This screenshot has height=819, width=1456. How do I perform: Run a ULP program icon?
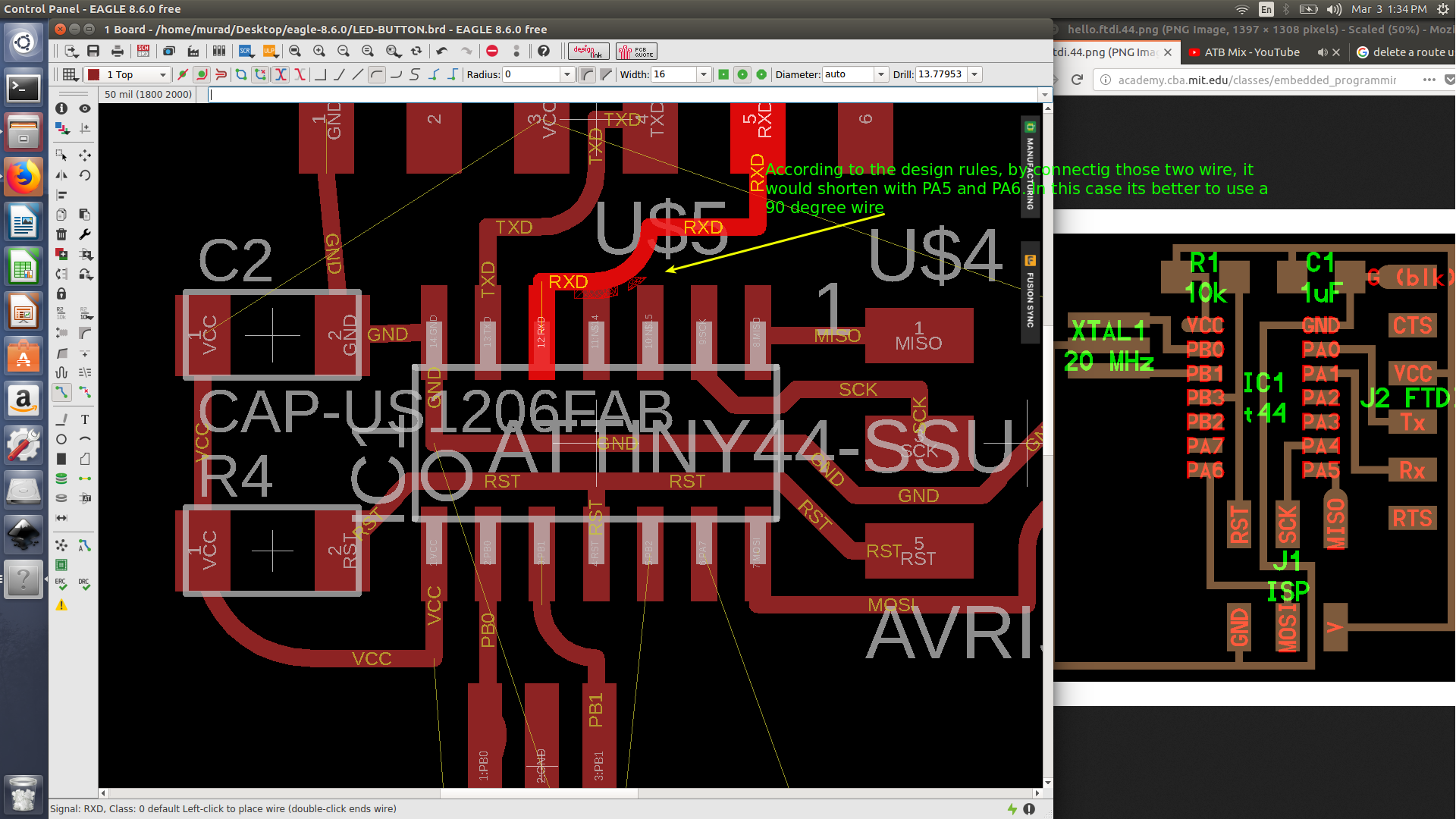pos(270,51)
